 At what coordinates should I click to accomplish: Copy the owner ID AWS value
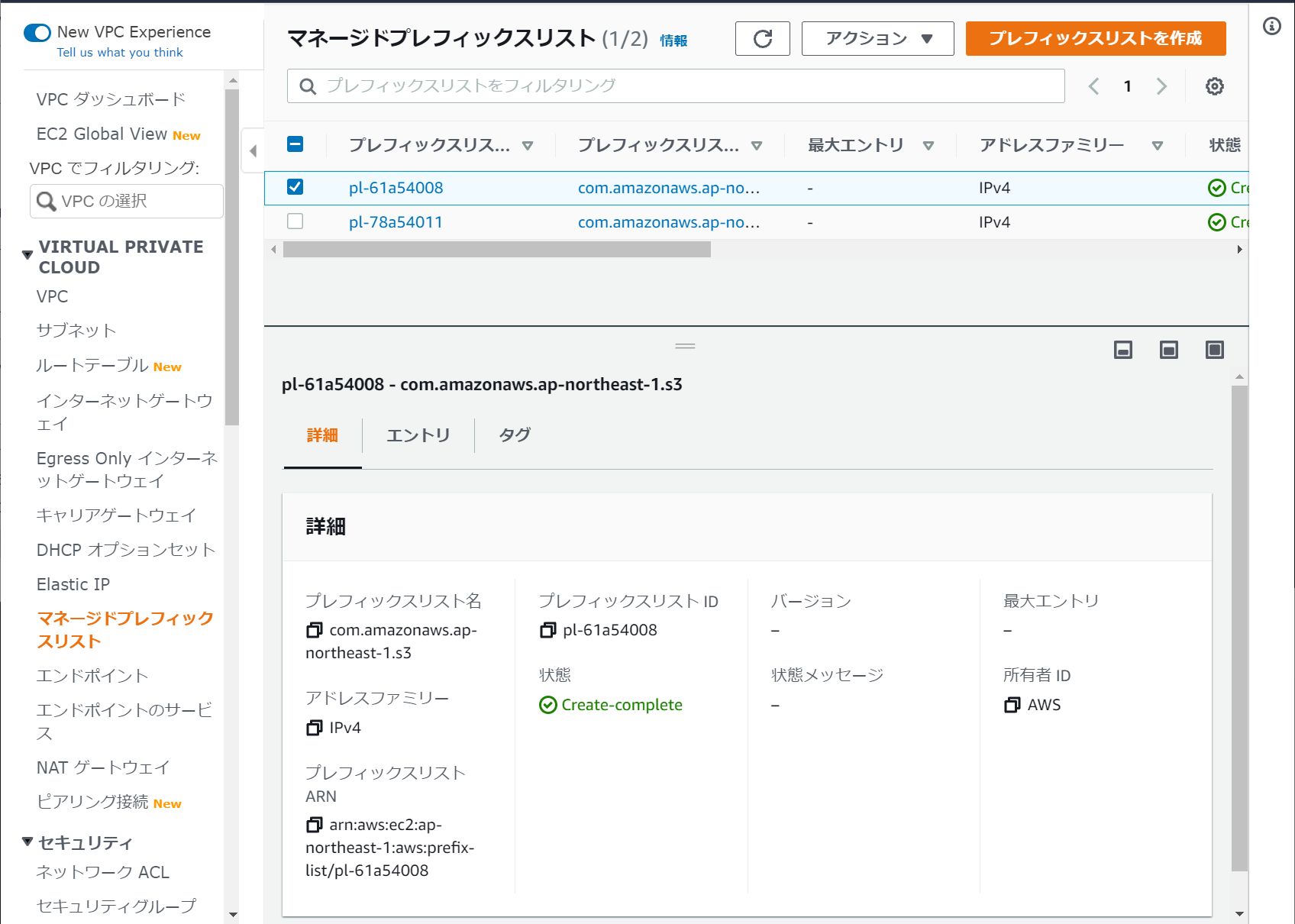(1012, 705)
